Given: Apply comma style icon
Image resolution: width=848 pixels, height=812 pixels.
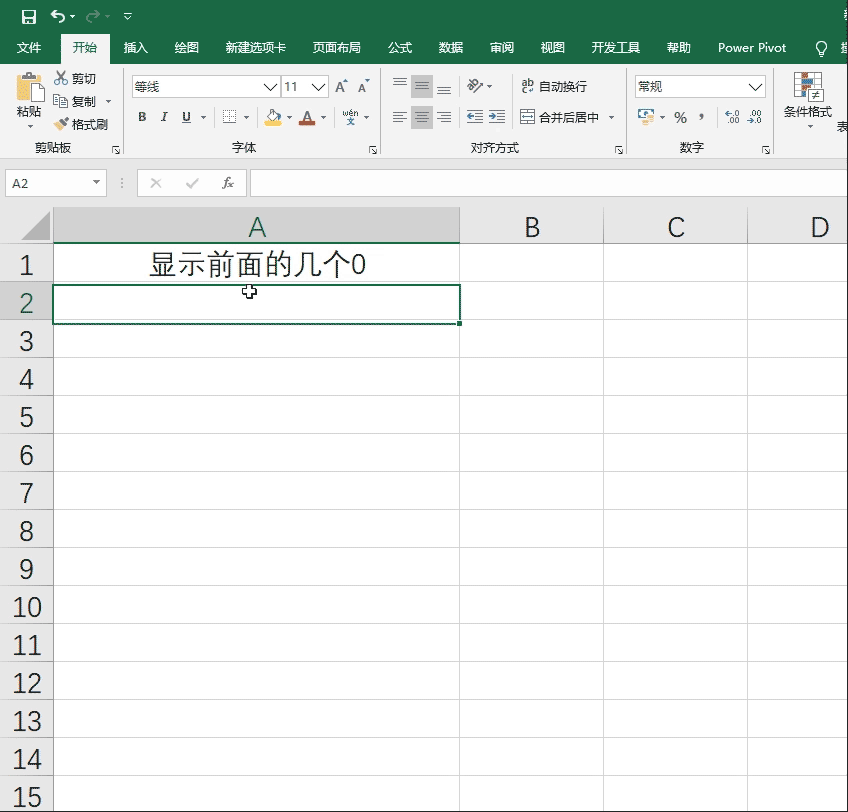Looking at the screenshot, I should [x=701, y=117].
